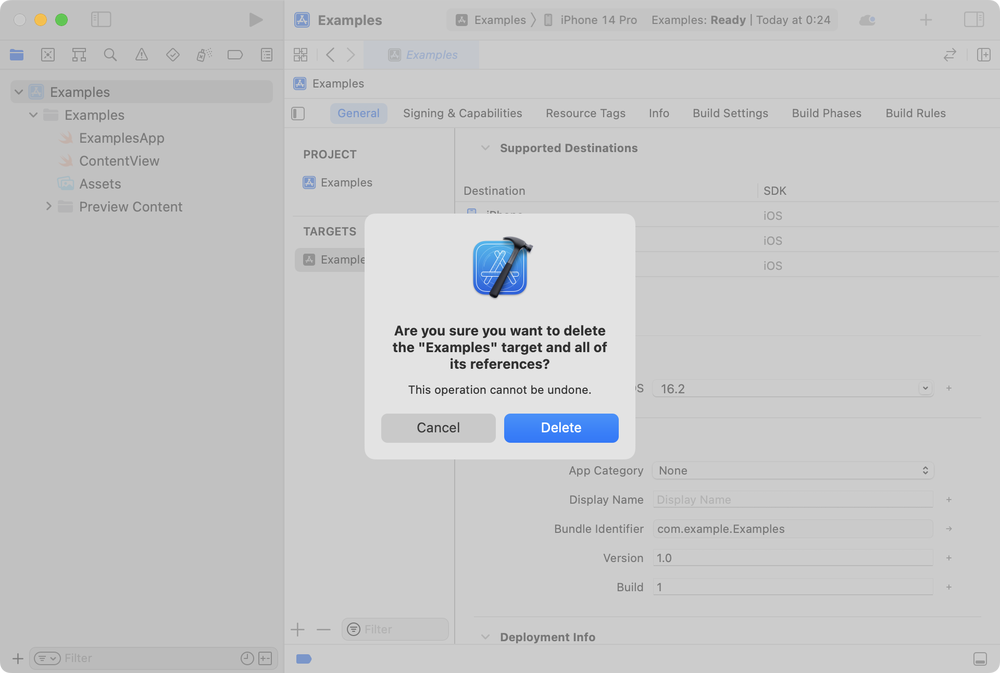Image resolution: width=1000 pixels, height=673 pixels.
Task: Toggle the inspector panel on the right
Action: tap(973, 20)
